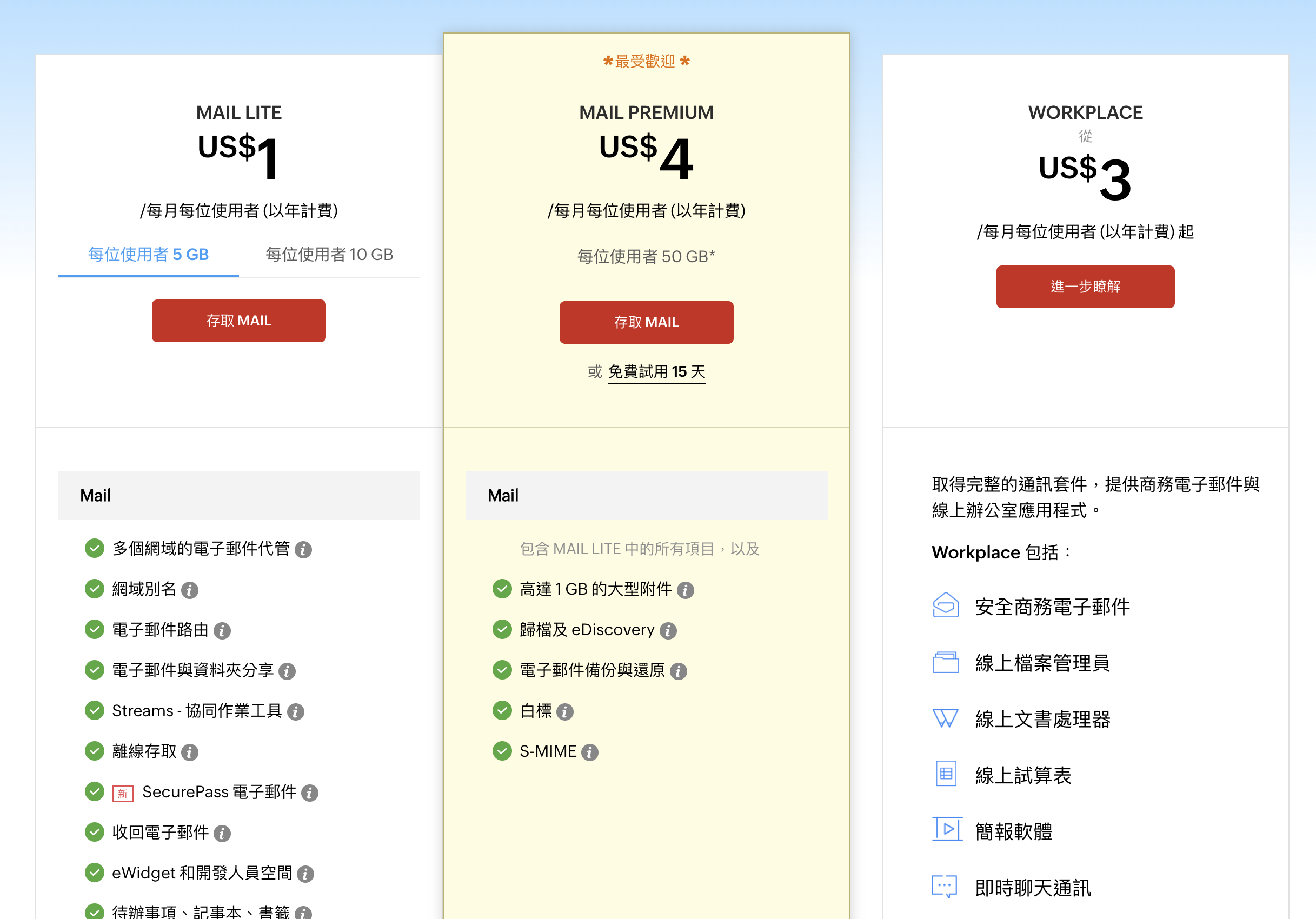
Task: Click info icon next to 歸檔及 eDiscovery
Action: [x=668, y=631]
